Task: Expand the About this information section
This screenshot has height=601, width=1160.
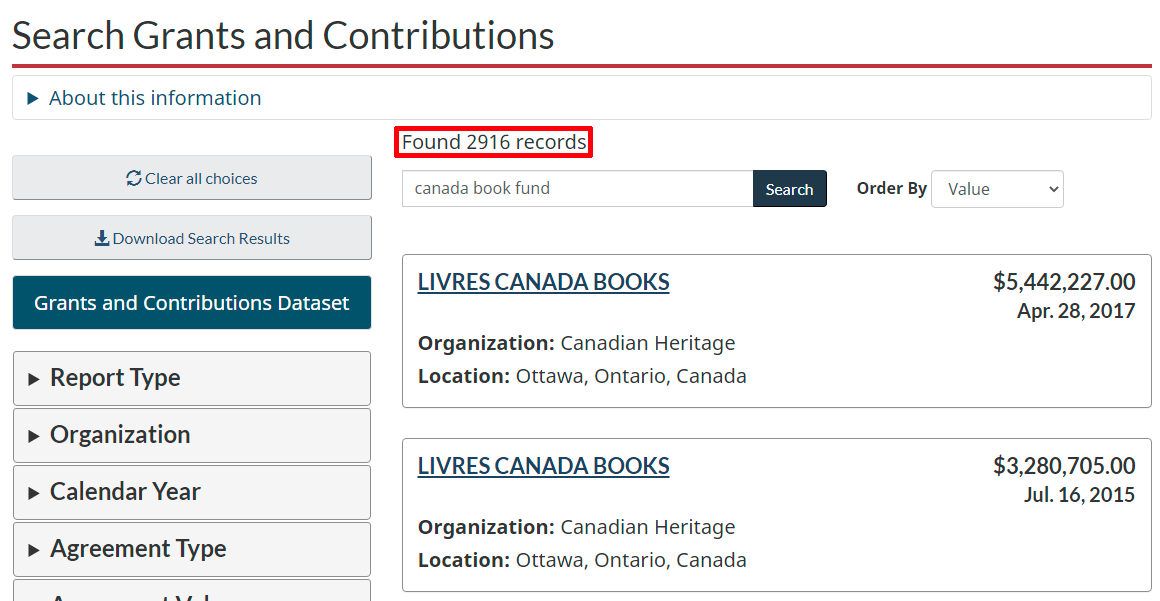Action: [x=154, y=97]
